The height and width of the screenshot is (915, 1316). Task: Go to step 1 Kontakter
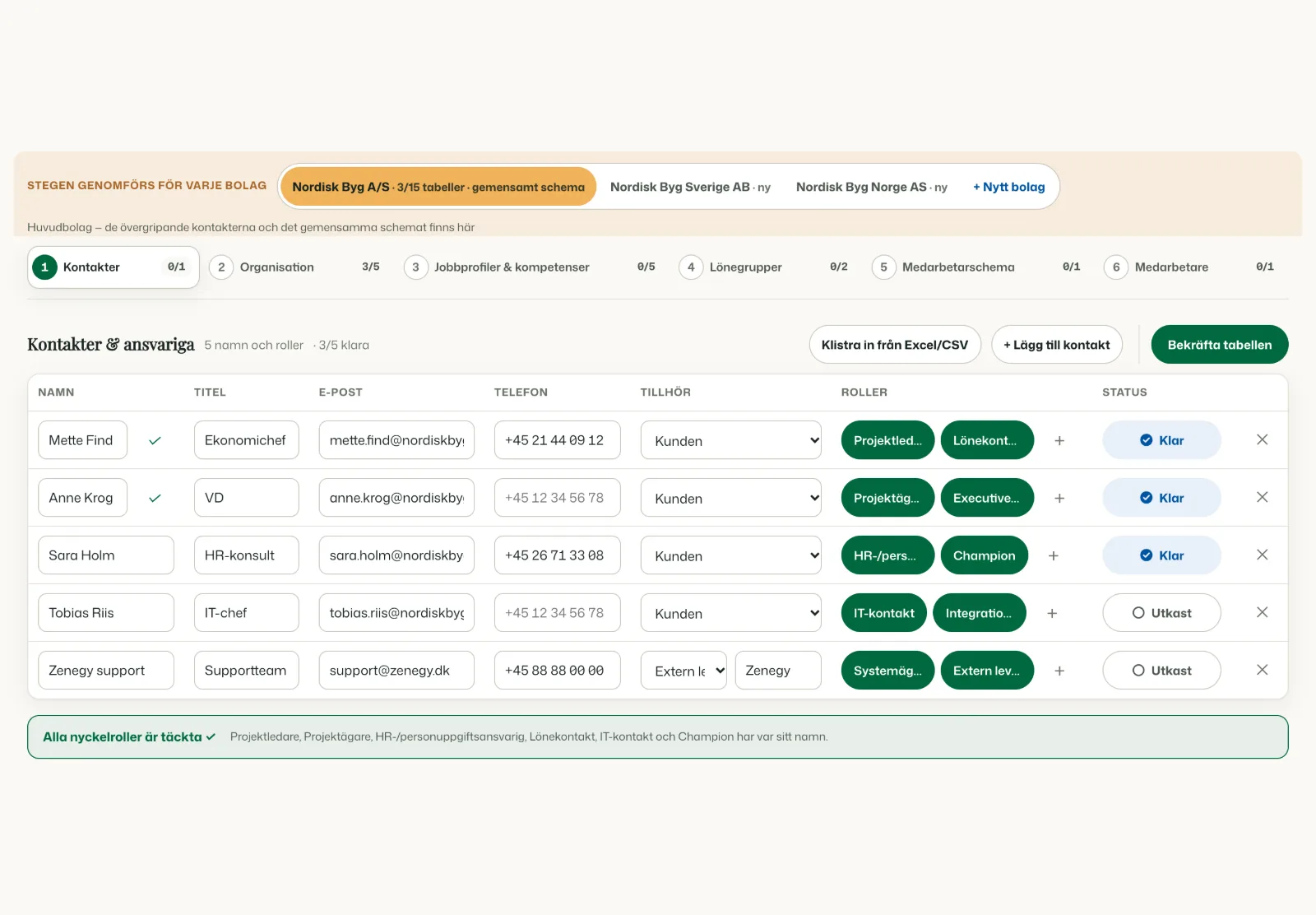114,267
